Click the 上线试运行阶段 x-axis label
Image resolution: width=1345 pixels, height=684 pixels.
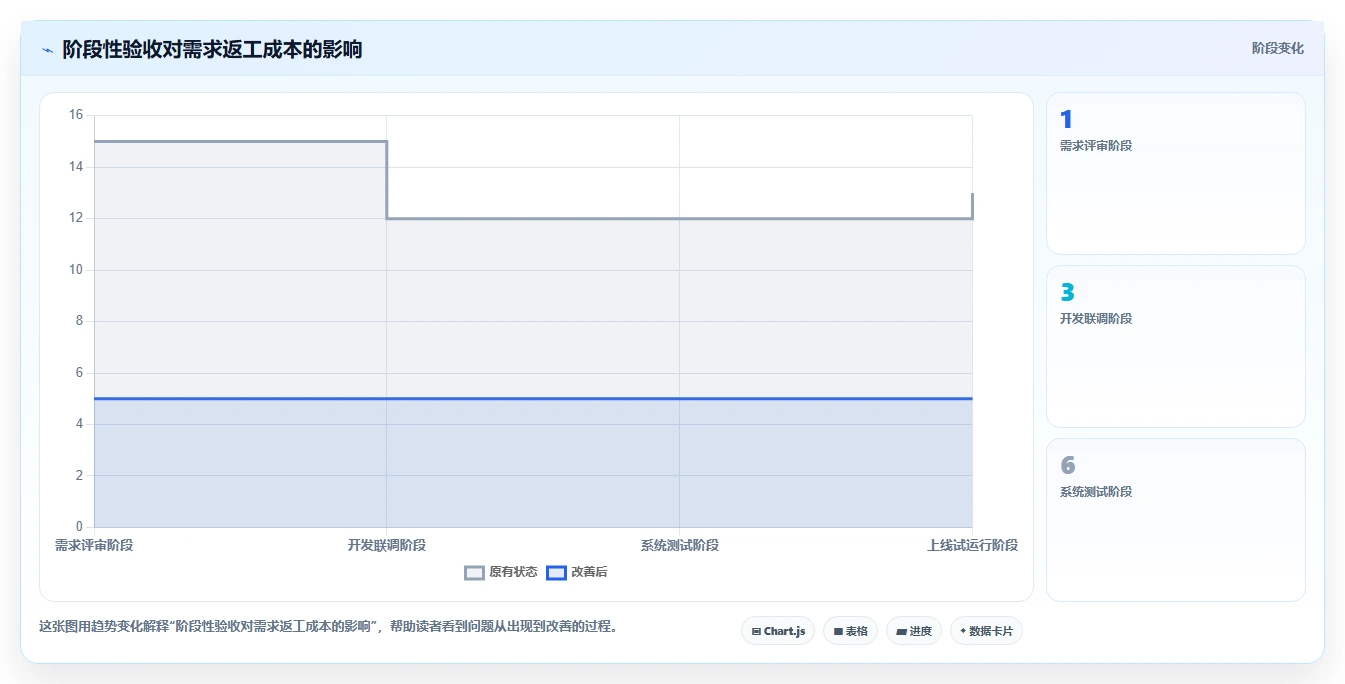click(972, 545)
